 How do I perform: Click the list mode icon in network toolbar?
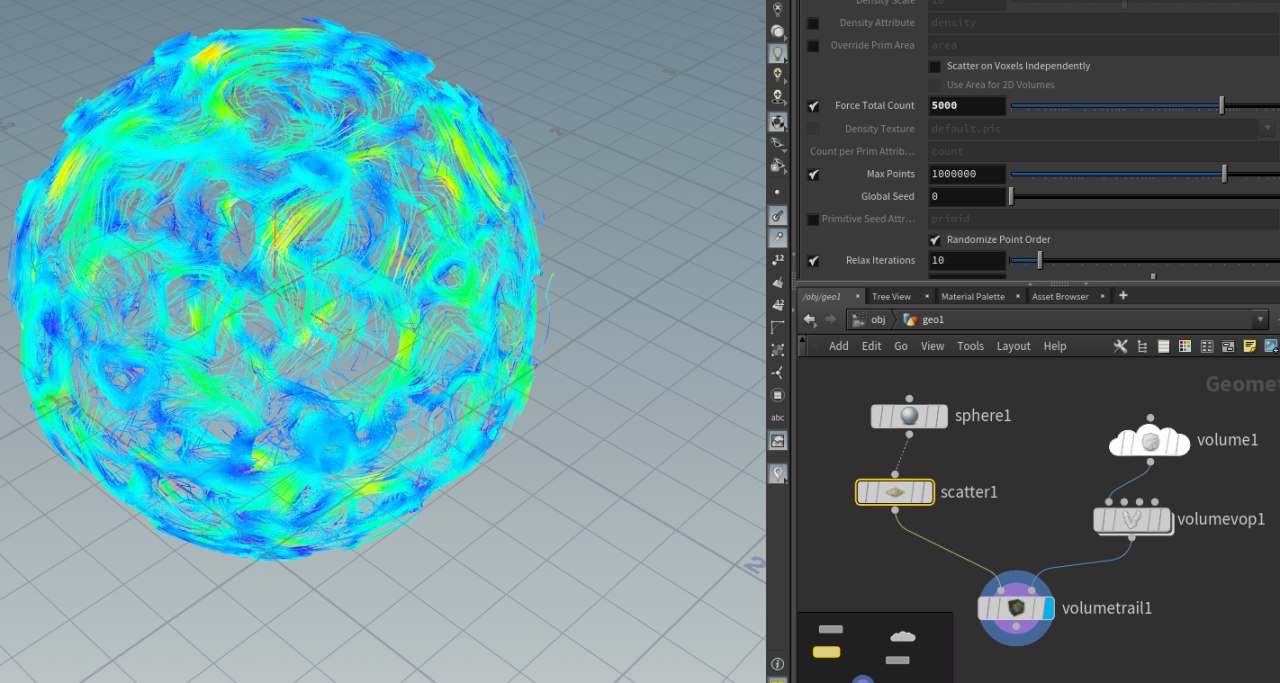click(1163, 346)
